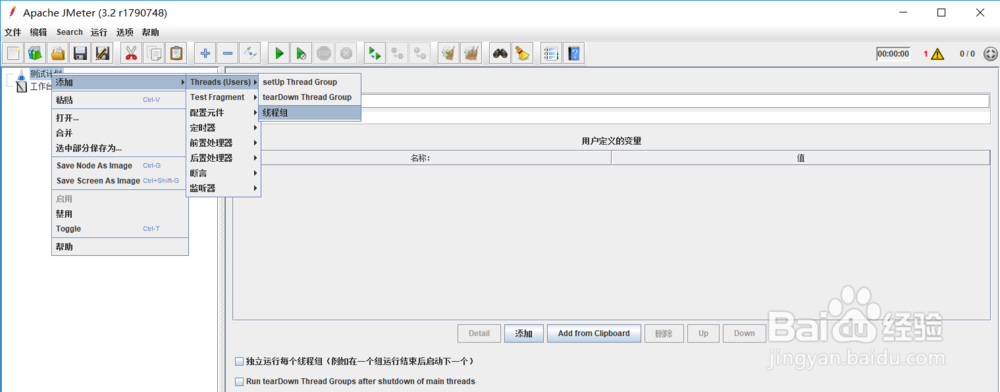This screenshot has height=392, width=1000.
Task: Clear all results with double broom icon
Action: click(x=471, y=54)
